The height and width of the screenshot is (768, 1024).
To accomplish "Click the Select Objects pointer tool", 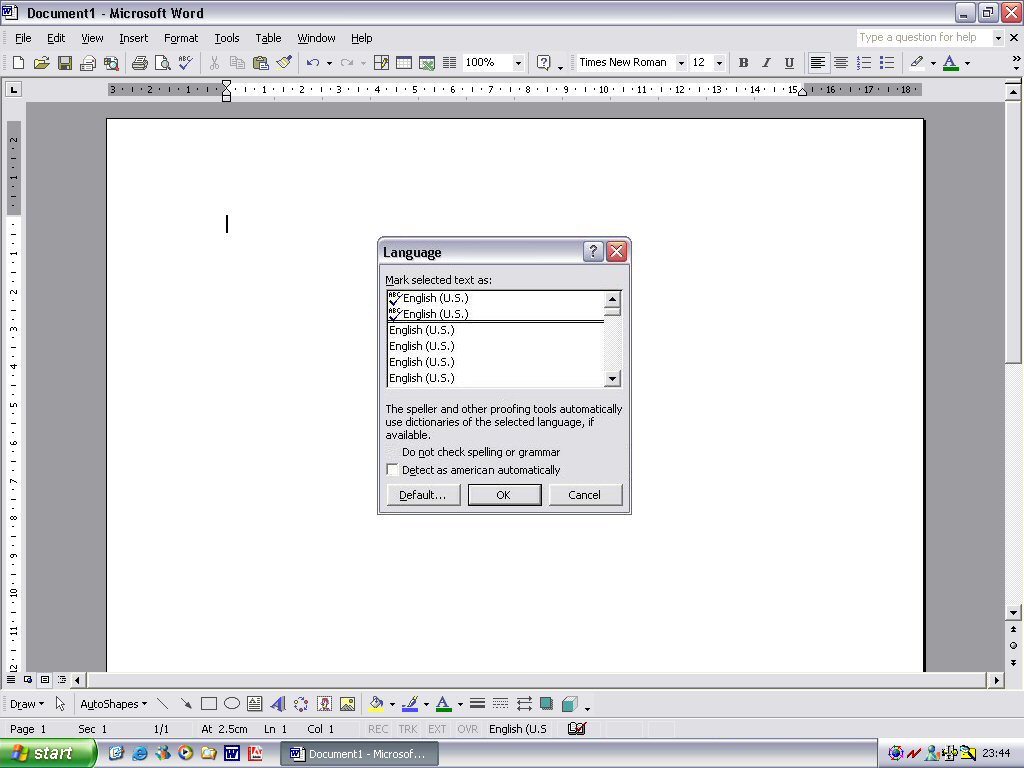I will click(x=60, y=704).
